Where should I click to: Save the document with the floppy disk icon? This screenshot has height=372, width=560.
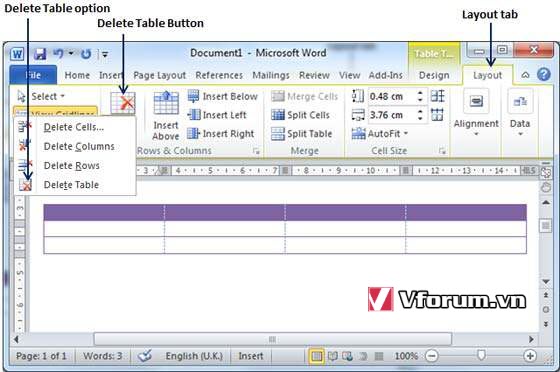[x=40, y=54]
